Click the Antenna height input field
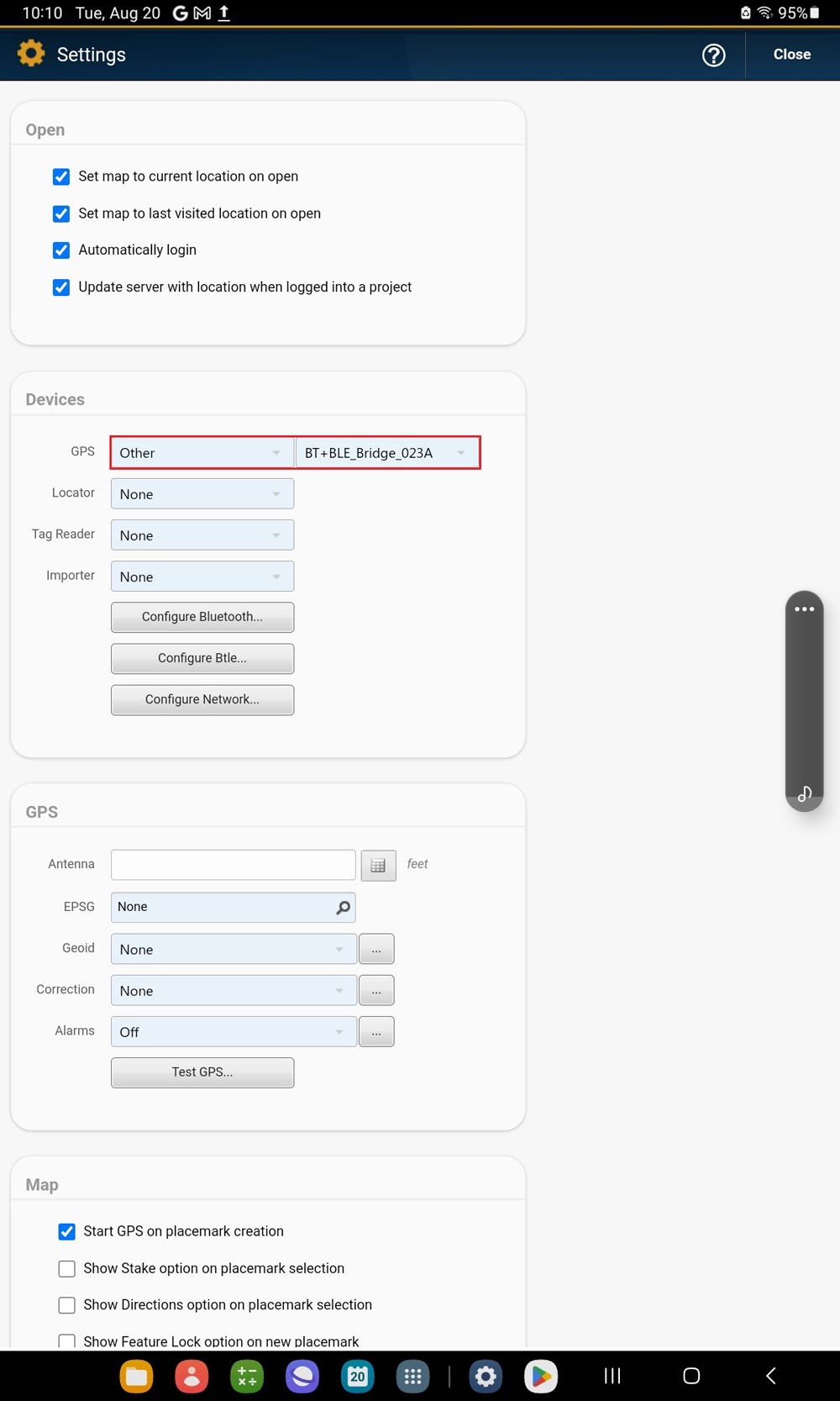The width and height of the screenshot is (840, 1401). point(233,865)
